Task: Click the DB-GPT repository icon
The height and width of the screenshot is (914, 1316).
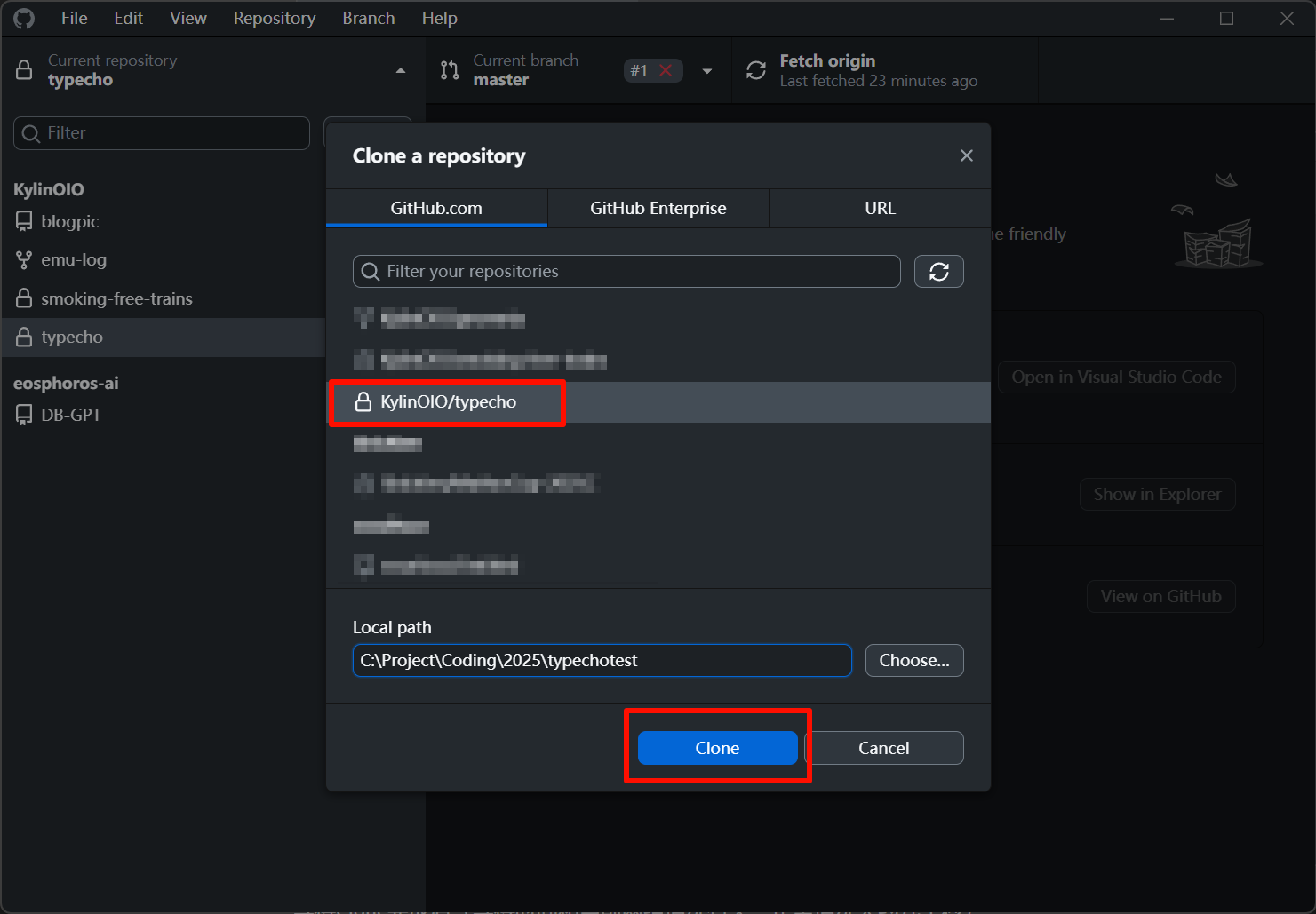Action: point(24,415)
